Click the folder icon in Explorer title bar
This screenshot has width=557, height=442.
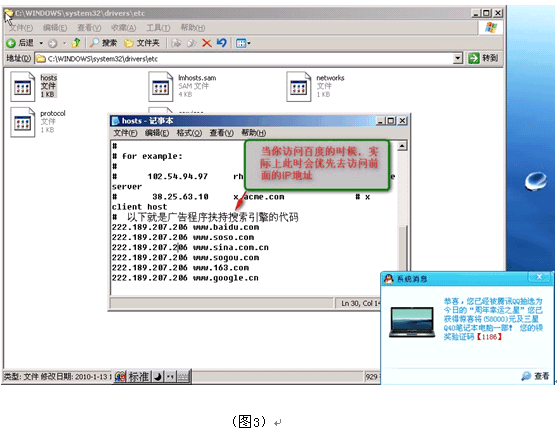9,13
